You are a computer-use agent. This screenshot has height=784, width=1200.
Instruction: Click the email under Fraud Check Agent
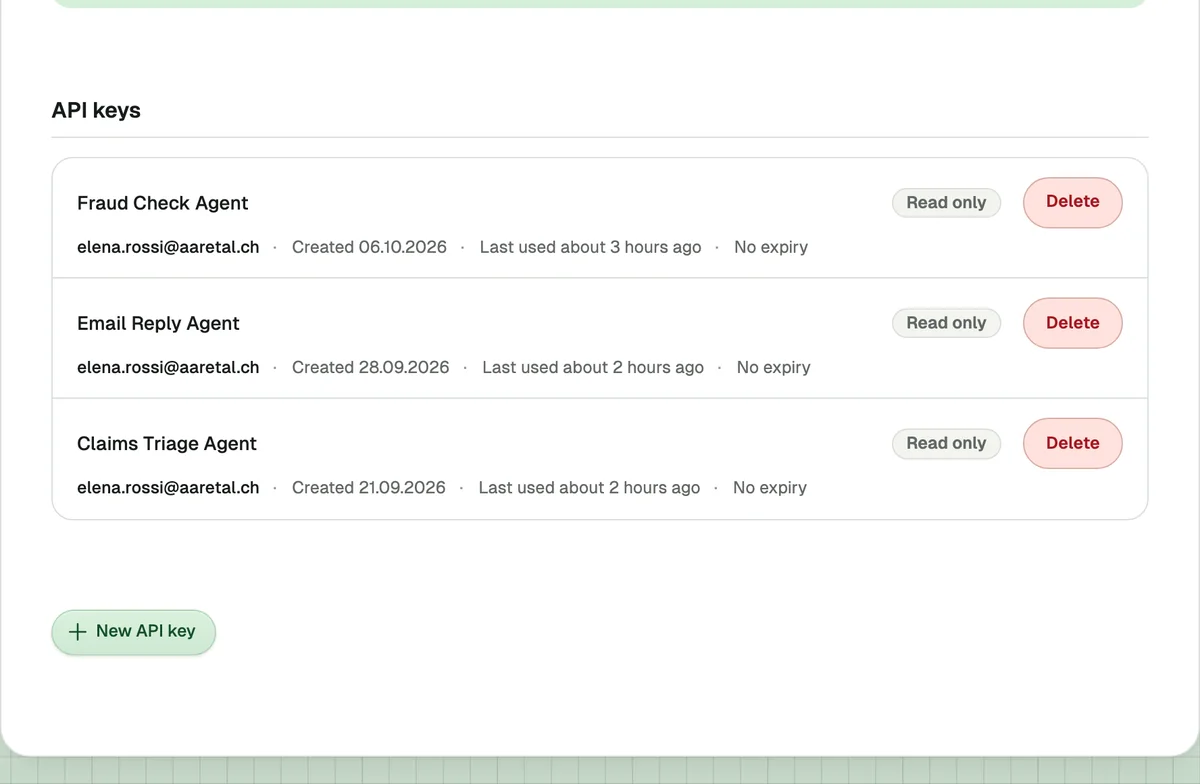(x=168, y=247)
